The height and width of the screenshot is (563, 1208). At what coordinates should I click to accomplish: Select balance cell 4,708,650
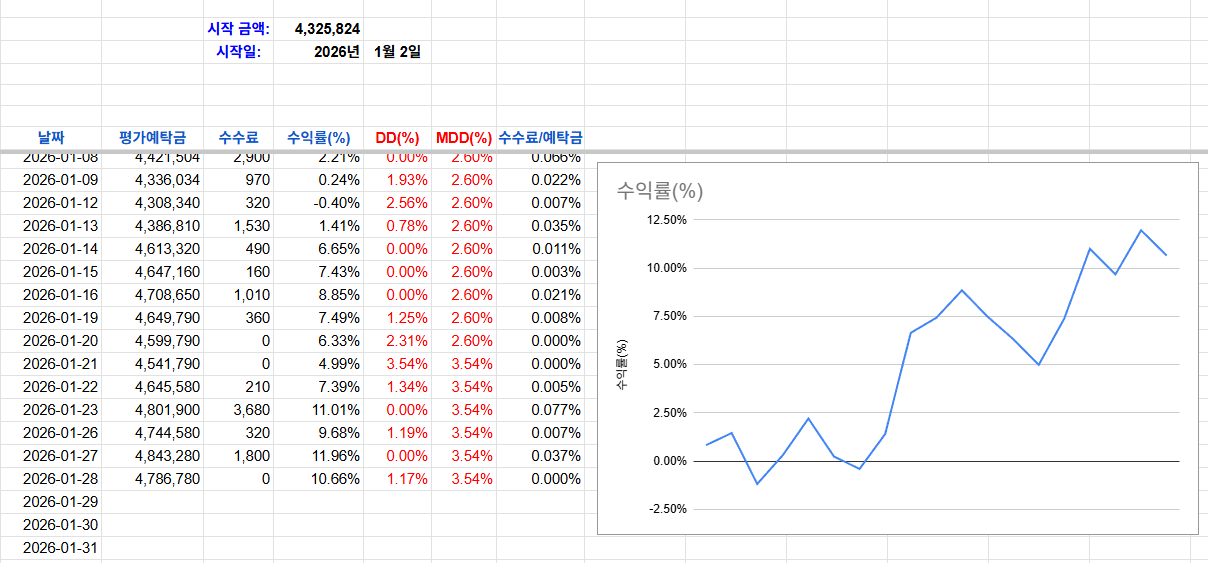click(x=152, y=295)
